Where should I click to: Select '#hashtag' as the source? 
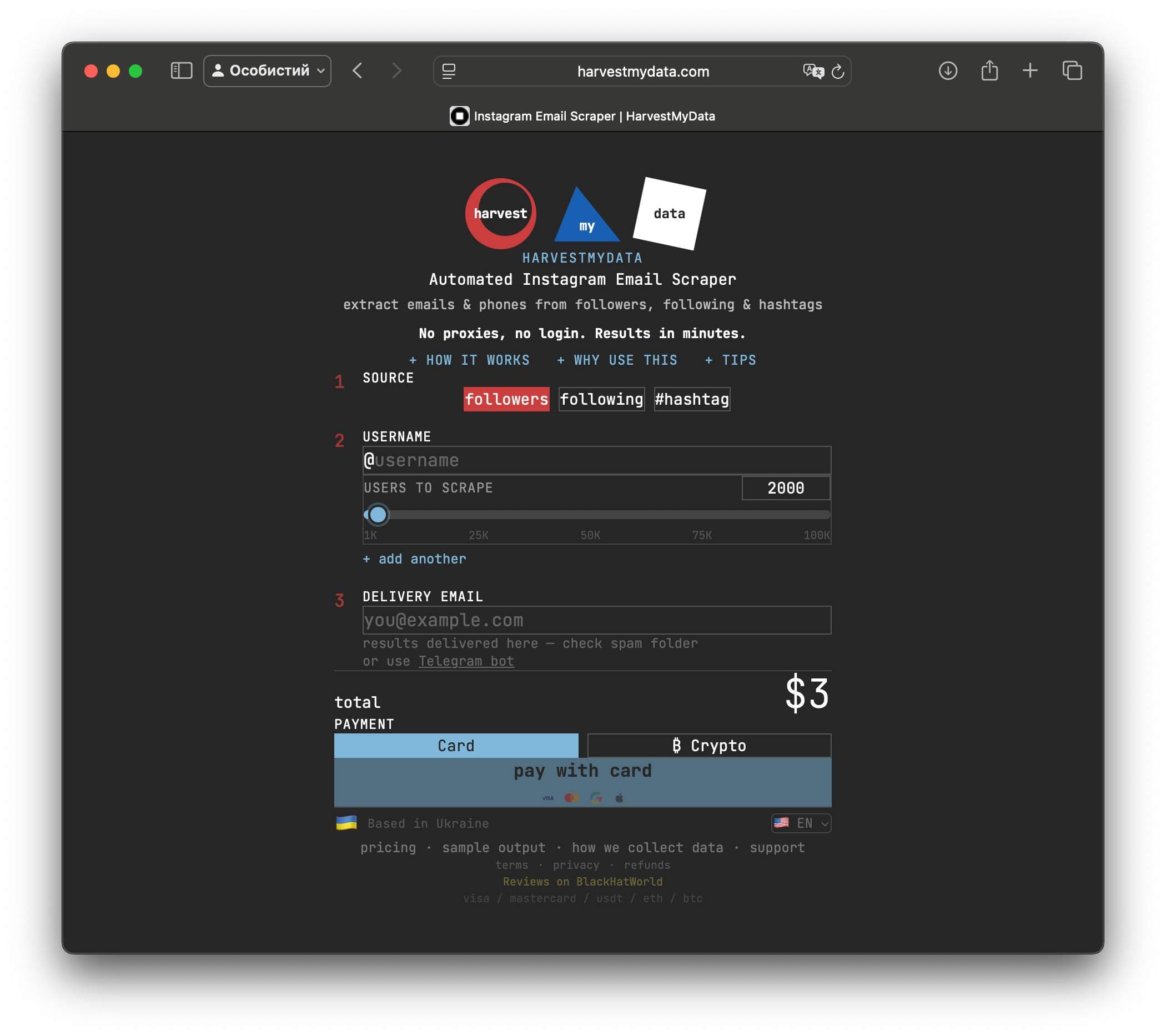pyautogui.click(x=691, y=399)
